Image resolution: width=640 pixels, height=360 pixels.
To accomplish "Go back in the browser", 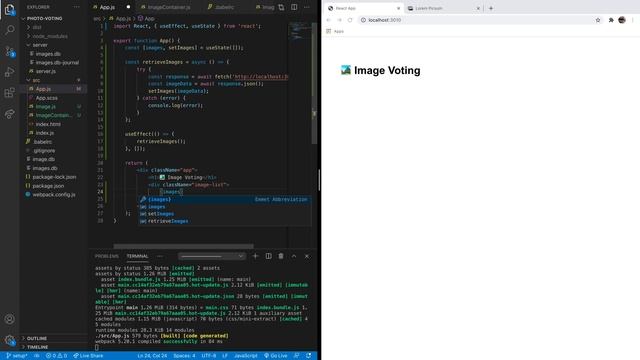I will point(329,20).
